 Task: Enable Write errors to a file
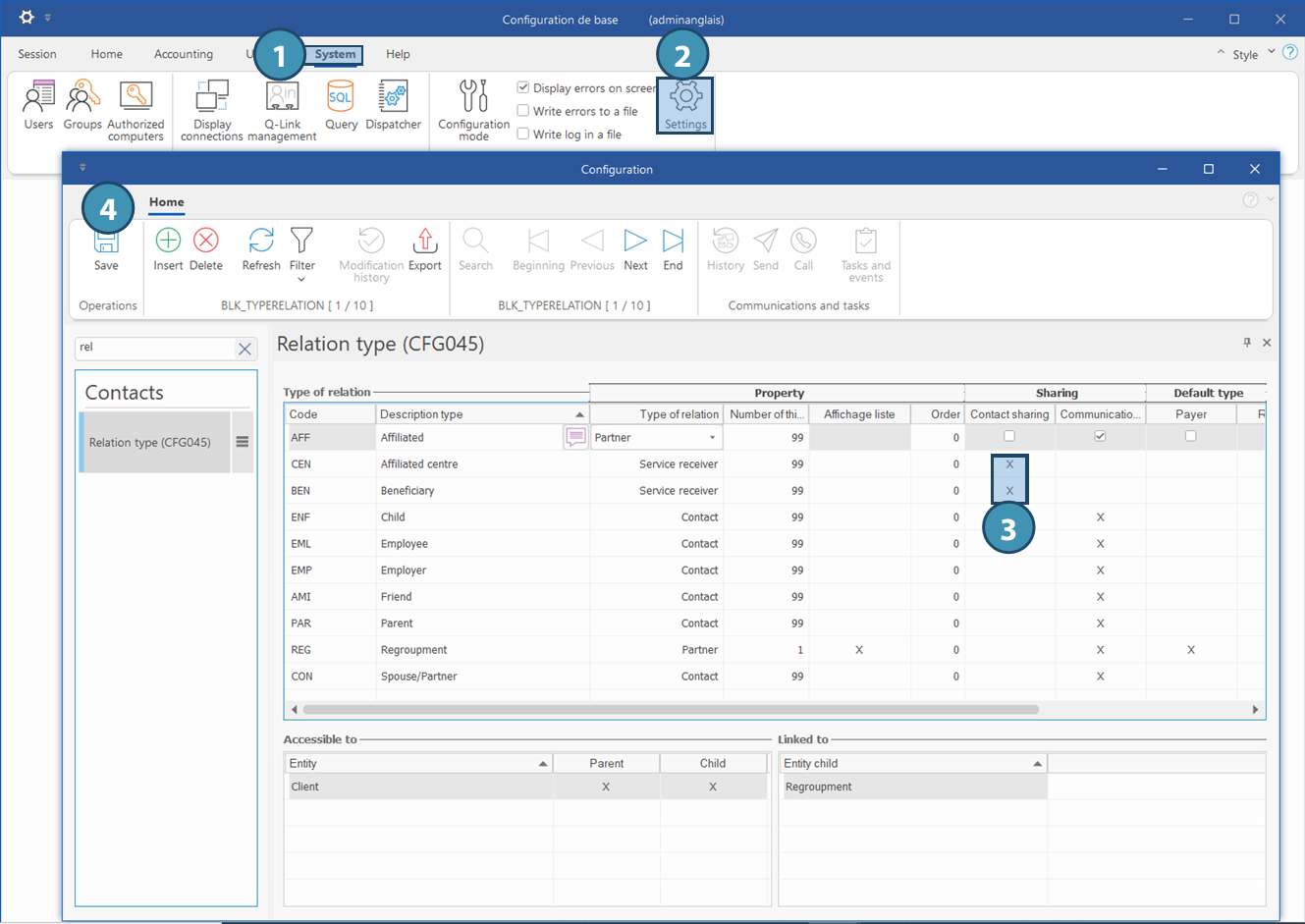(x=523, y=111)
